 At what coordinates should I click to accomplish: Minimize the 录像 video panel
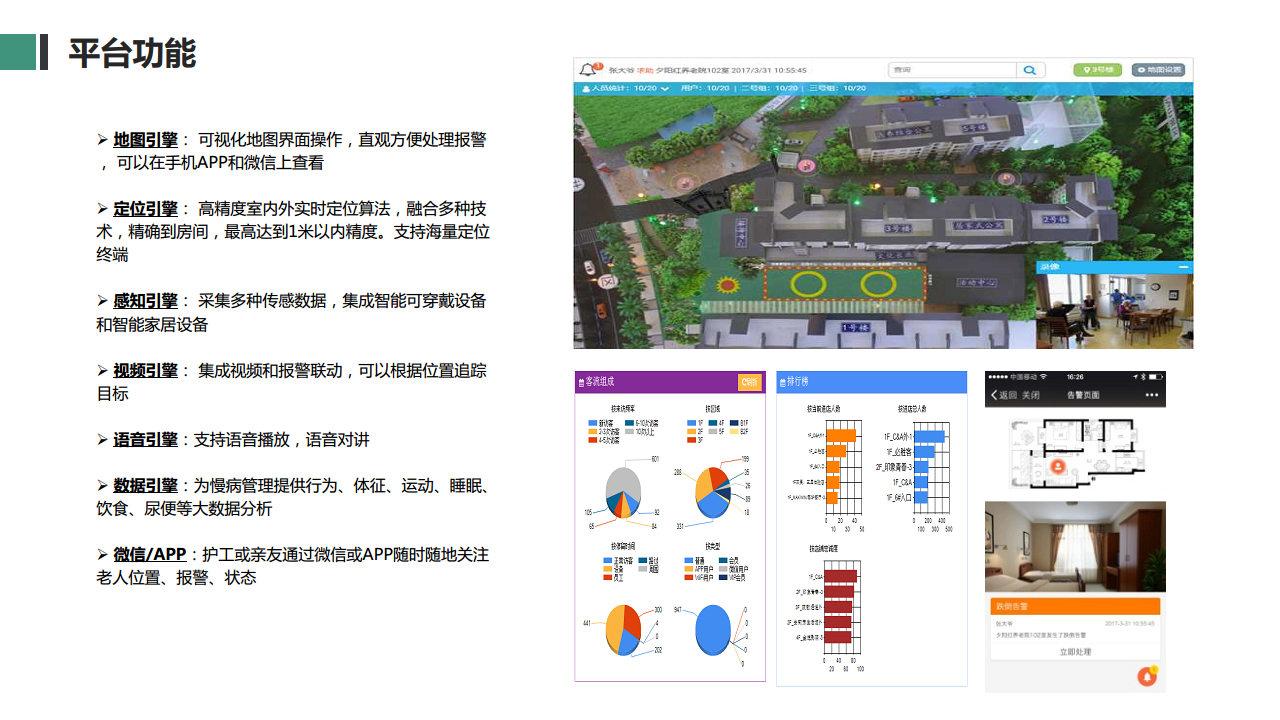coord(1185,267)
